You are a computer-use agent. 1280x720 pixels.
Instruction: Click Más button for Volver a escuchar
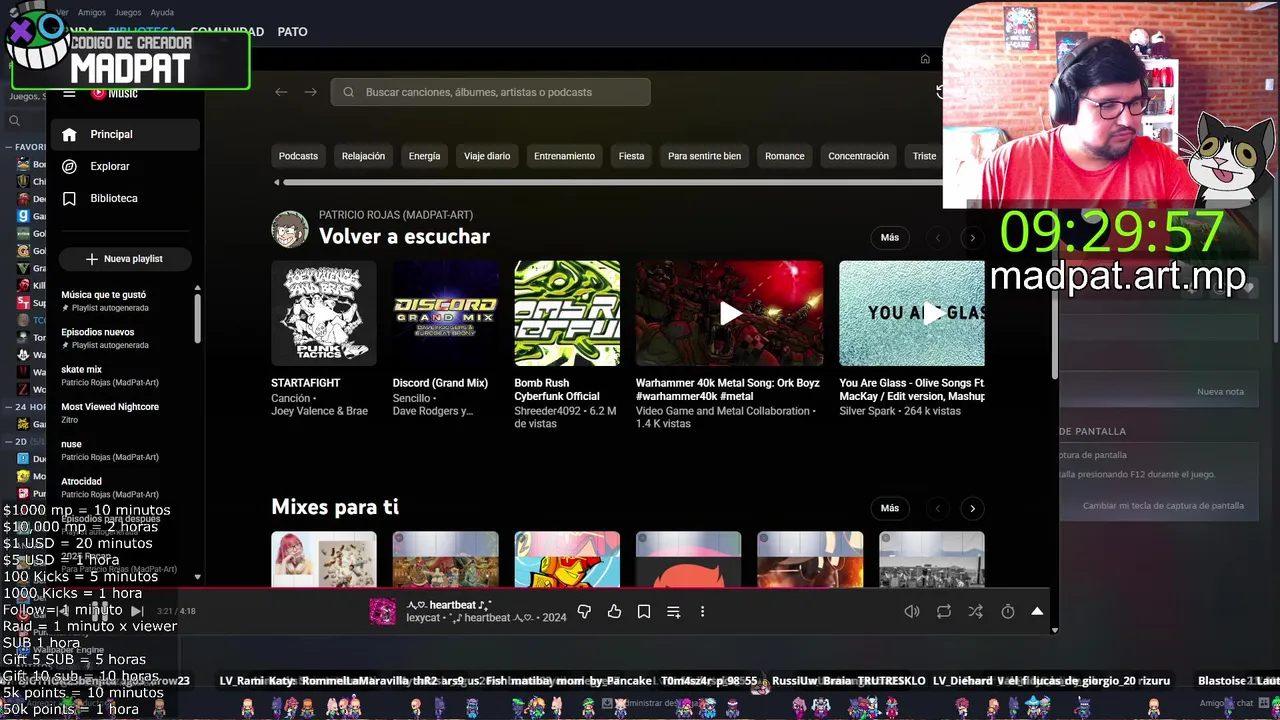[x=890, y=238]
